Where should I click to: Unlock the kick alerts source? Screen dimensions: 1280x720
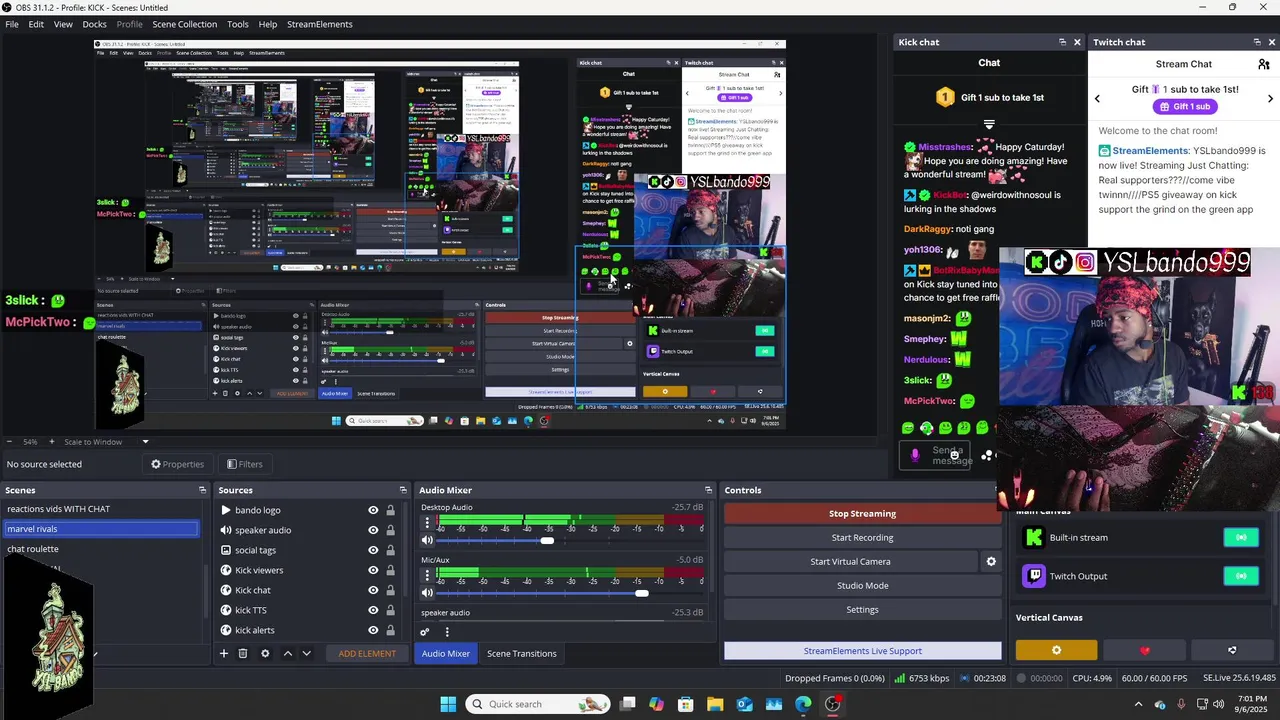[x=390, y=630]
